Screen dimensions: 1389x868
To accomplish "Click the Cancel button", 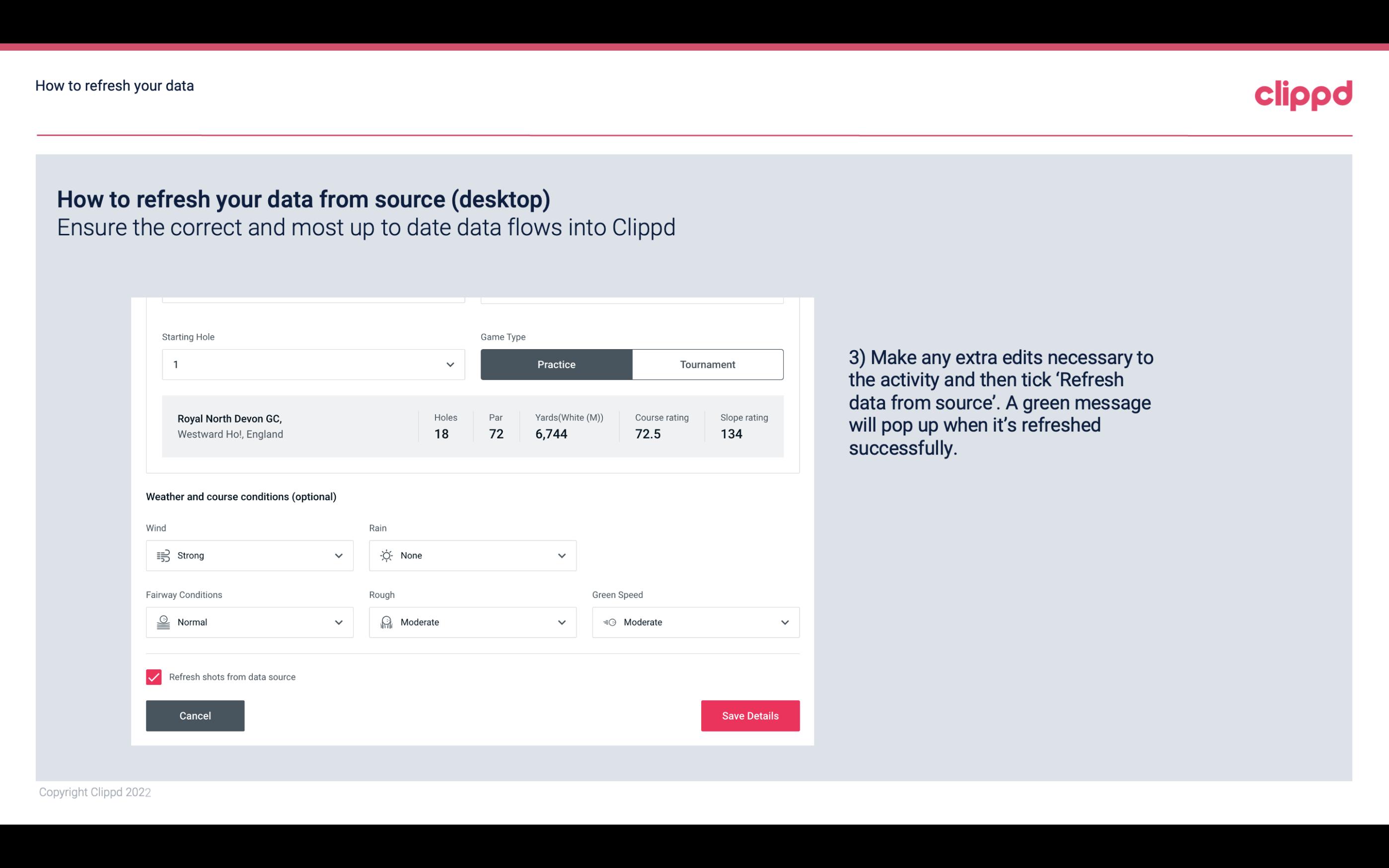I will pos(195,715).
